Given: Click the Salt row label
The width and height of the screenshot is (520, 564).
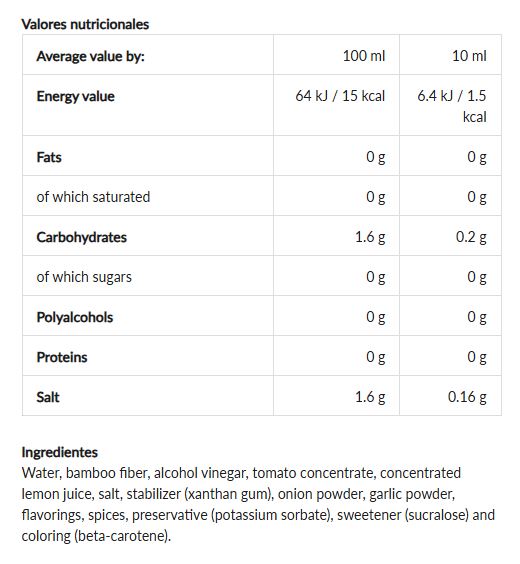Looking at the screenshot, I should point(48,397).
